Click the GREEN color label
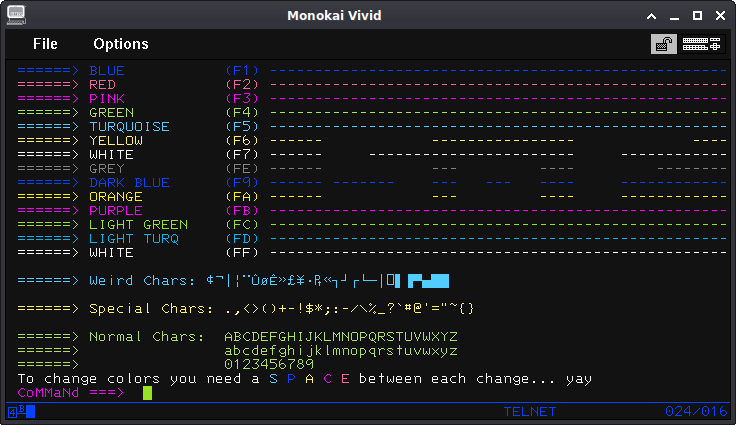 pos(112,113)
